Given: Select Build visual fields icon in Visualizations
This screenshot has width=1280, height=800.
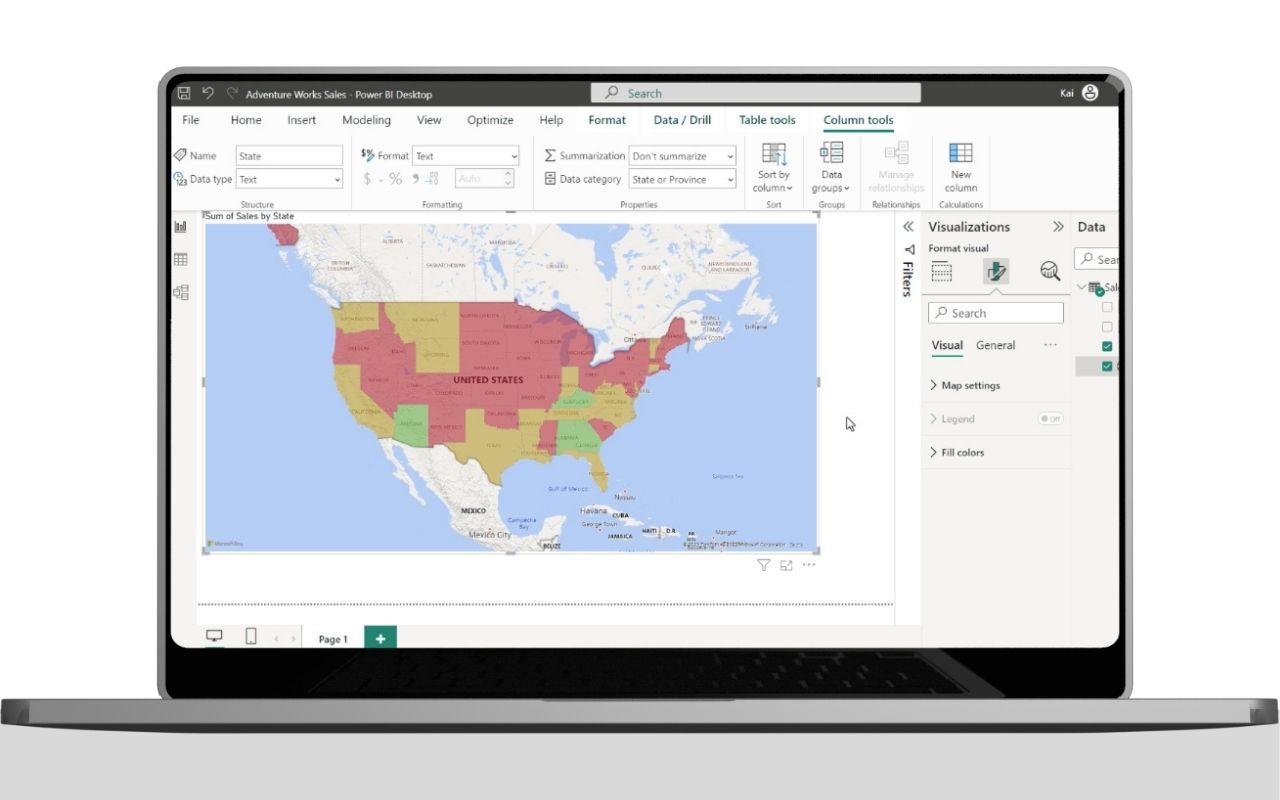Looking at the screenshot, I should click(941, 271).
